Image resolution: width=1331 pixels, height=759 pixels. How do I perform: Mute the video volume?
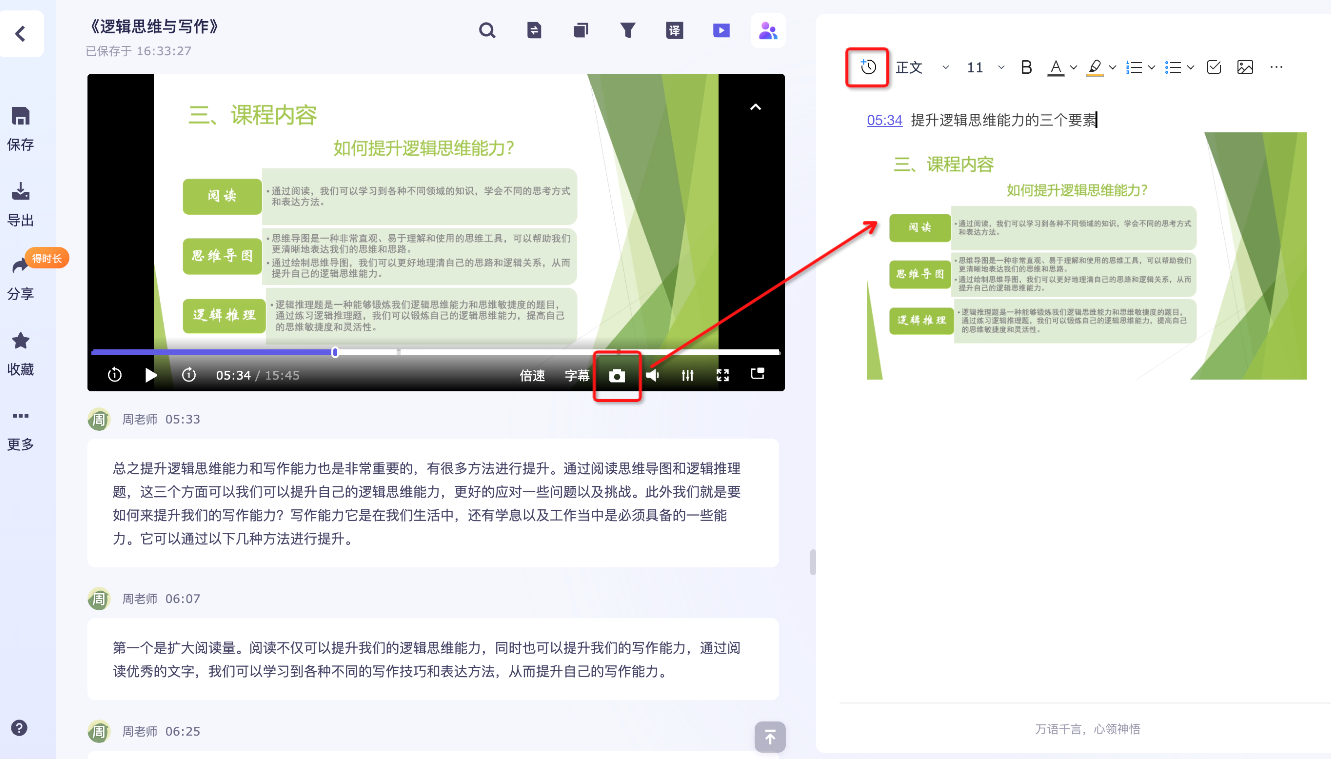coord(652,376)
